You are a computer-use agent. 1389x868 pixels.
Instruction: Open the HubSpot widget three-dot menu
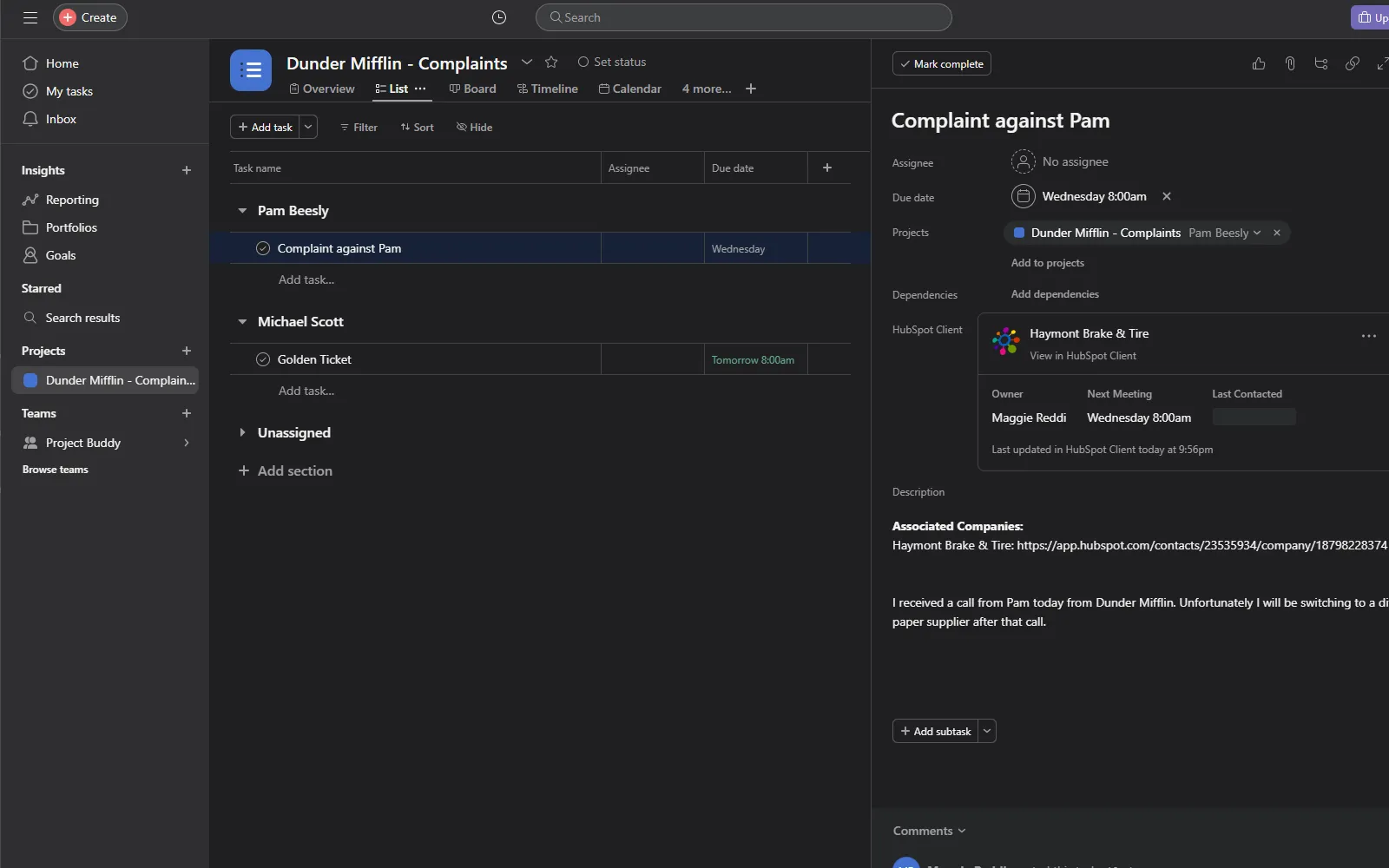click(1368, 336)
